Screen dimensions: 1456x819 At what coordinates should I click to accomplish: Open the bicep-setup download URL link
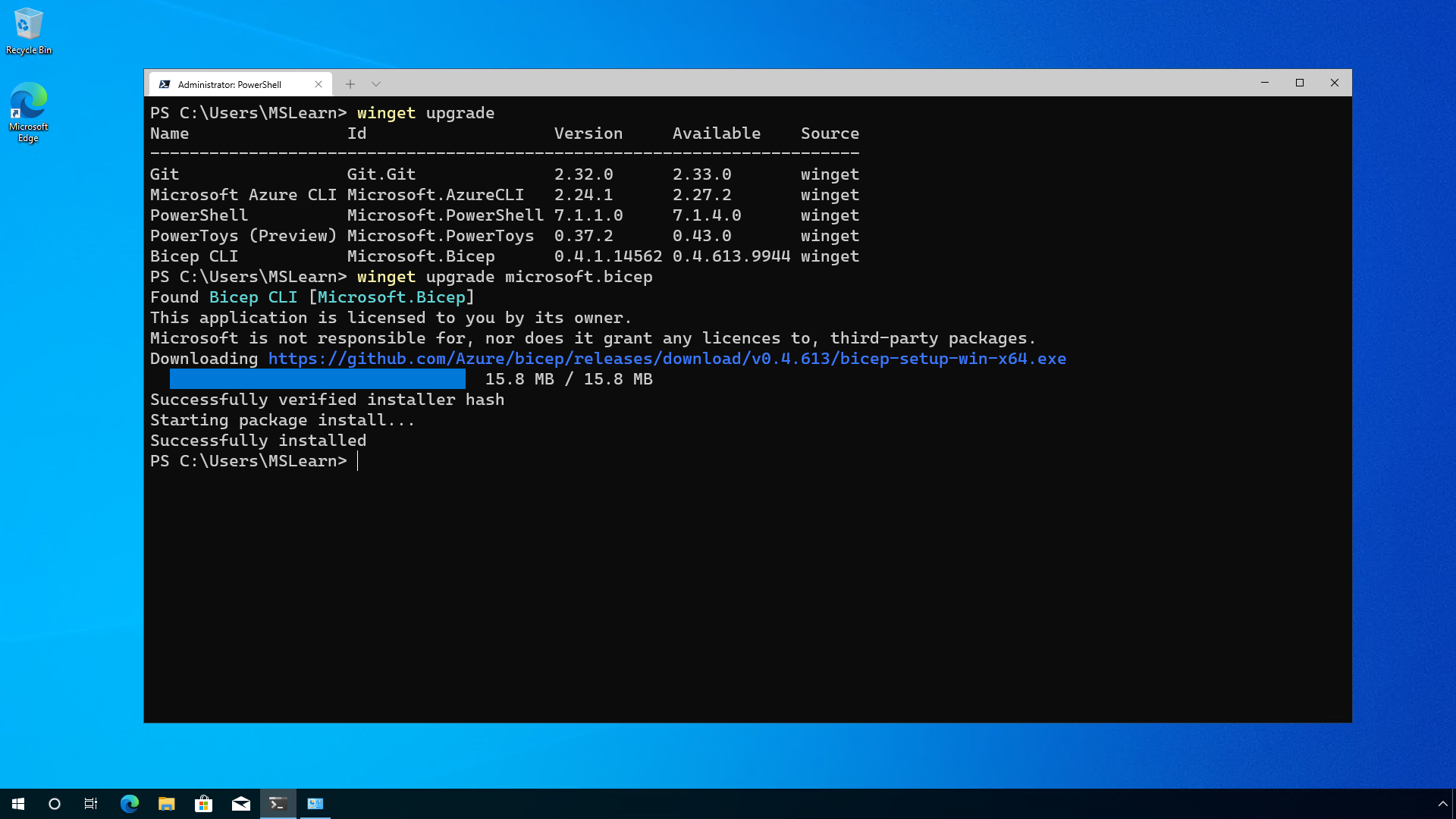pos(666,358)
